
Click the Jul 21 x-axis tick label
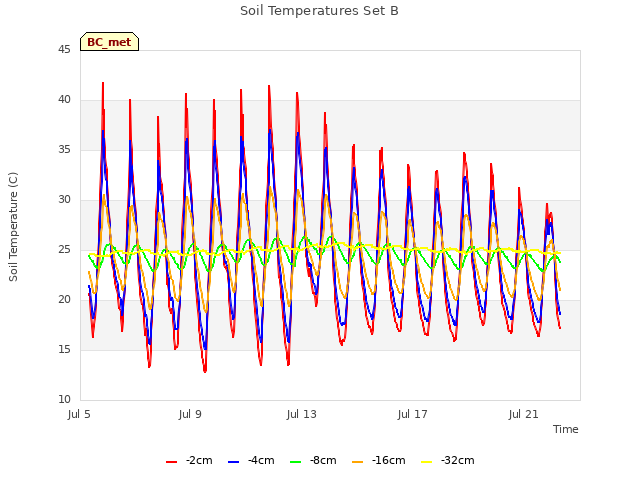[524, 415]
